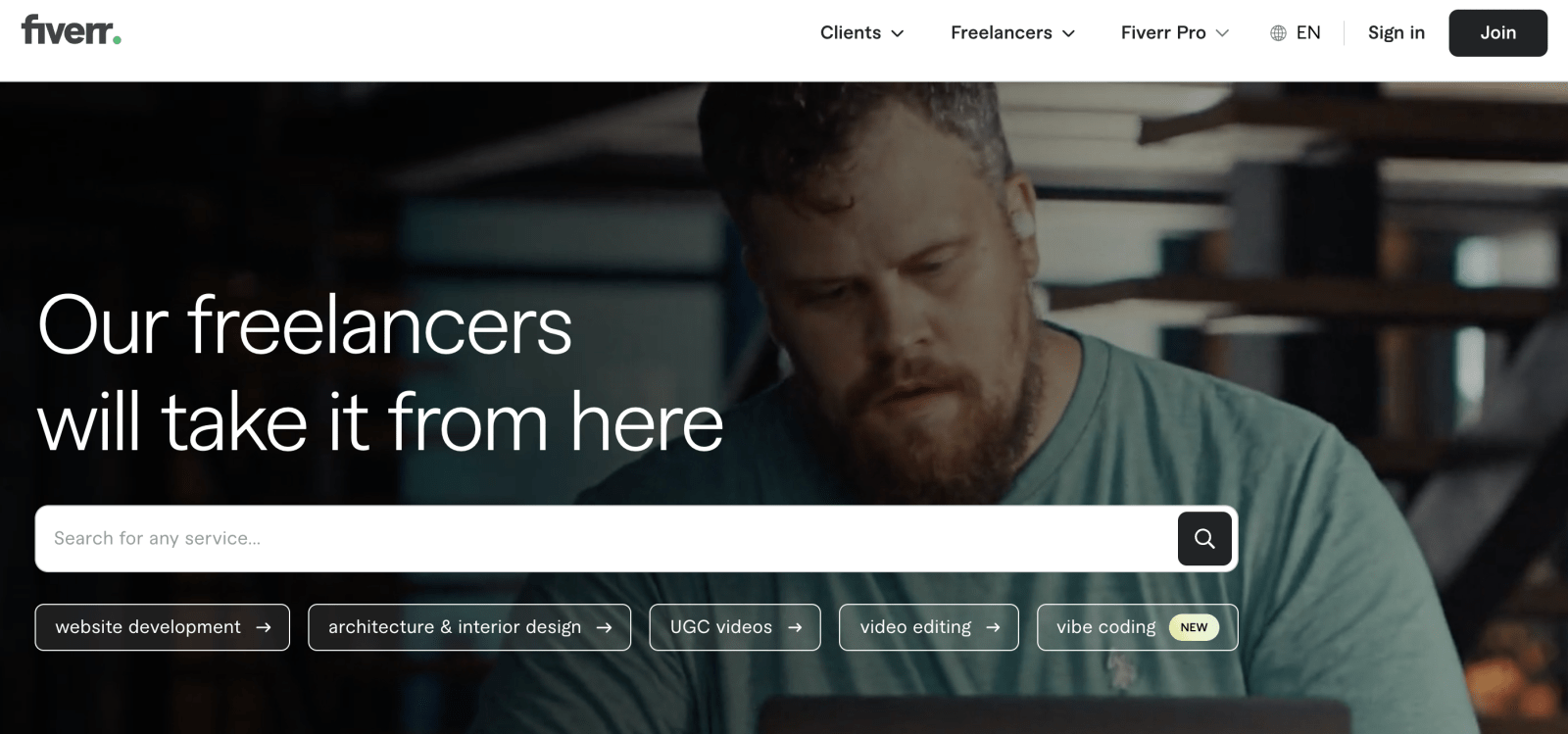
Task: Click the Join button
Action: tap(1497, 32)
